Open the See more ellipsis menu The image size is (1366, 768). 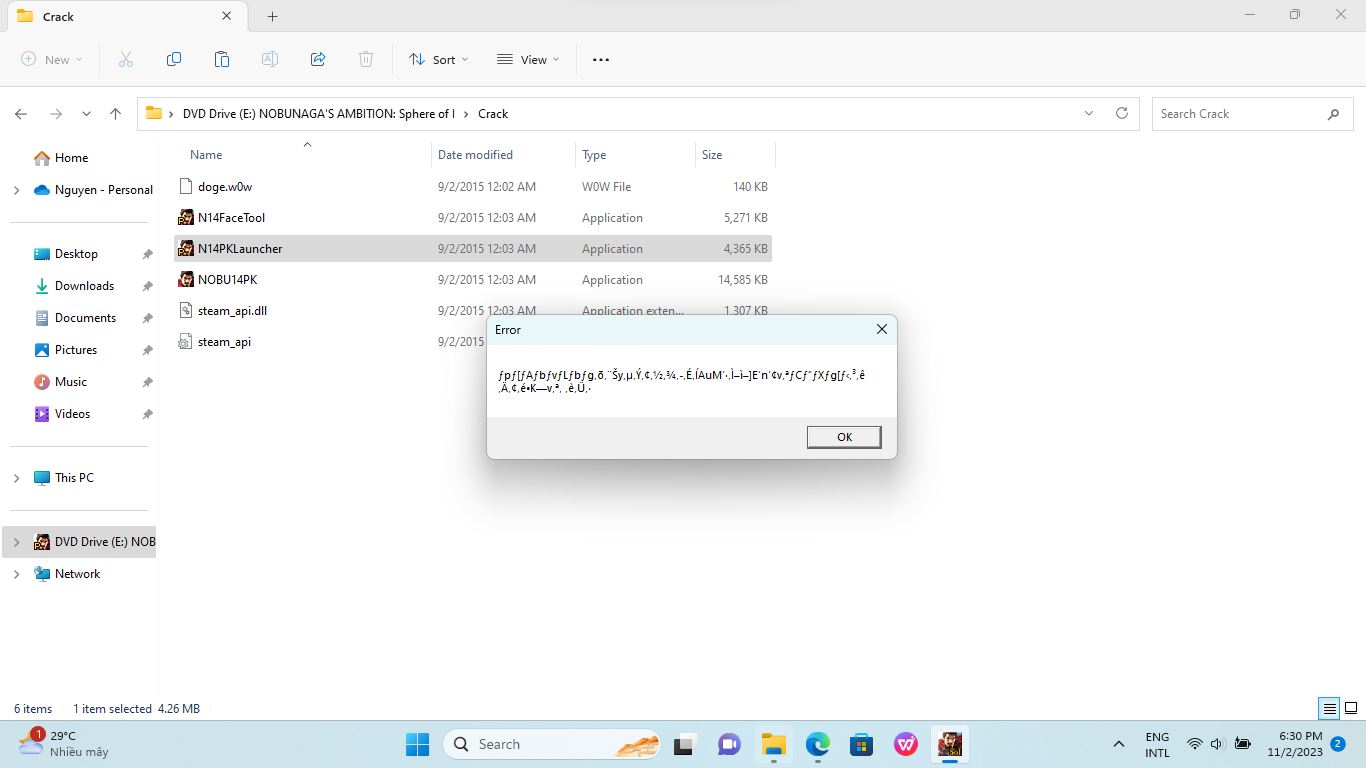point(601,60)
